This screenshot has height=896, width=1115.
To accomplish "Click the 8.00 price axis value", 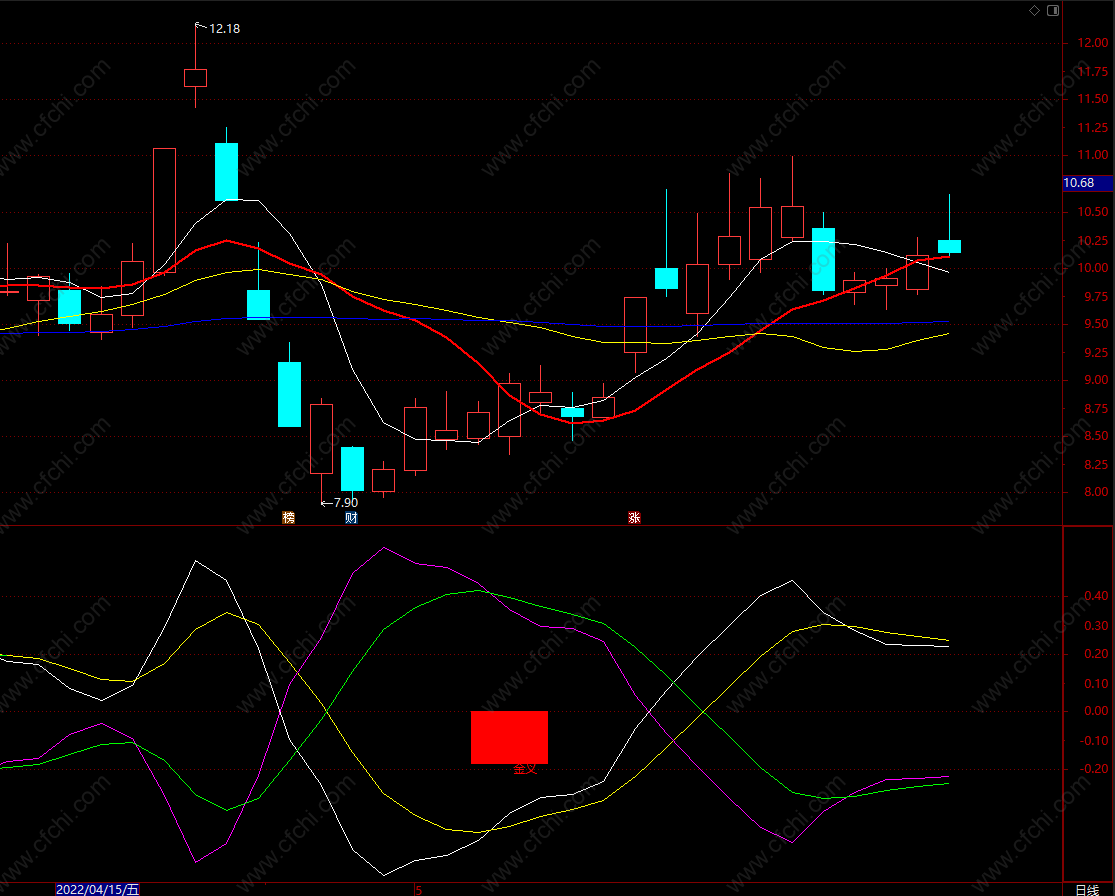I will [x=1095, y=492].
